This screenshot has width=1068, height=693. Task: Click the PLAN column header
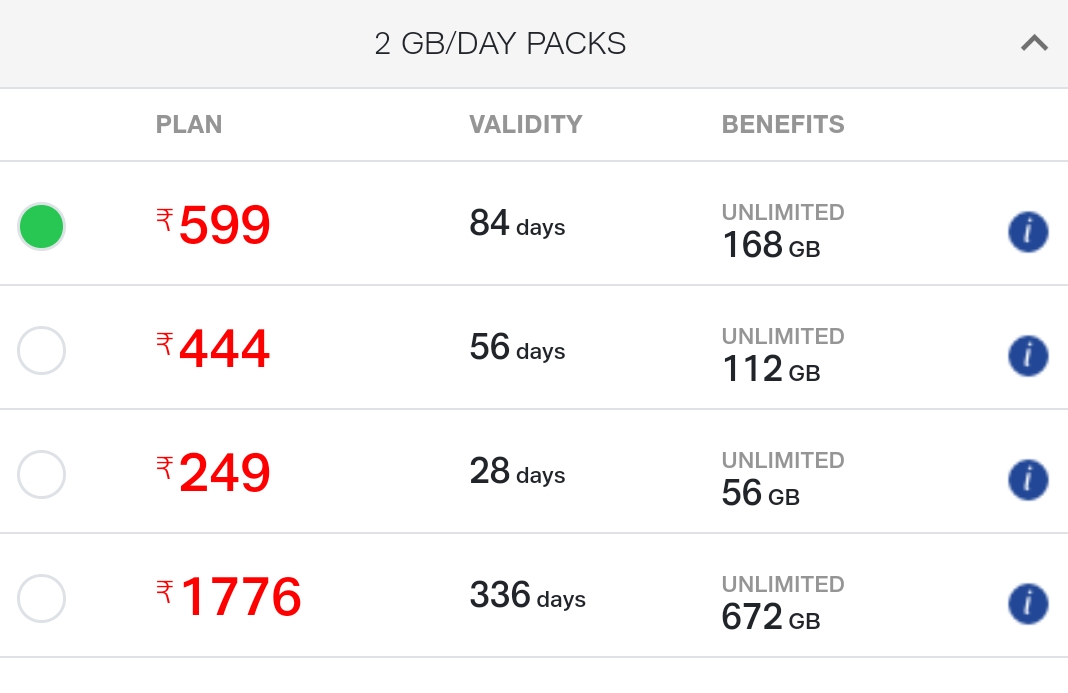(189, 124)
